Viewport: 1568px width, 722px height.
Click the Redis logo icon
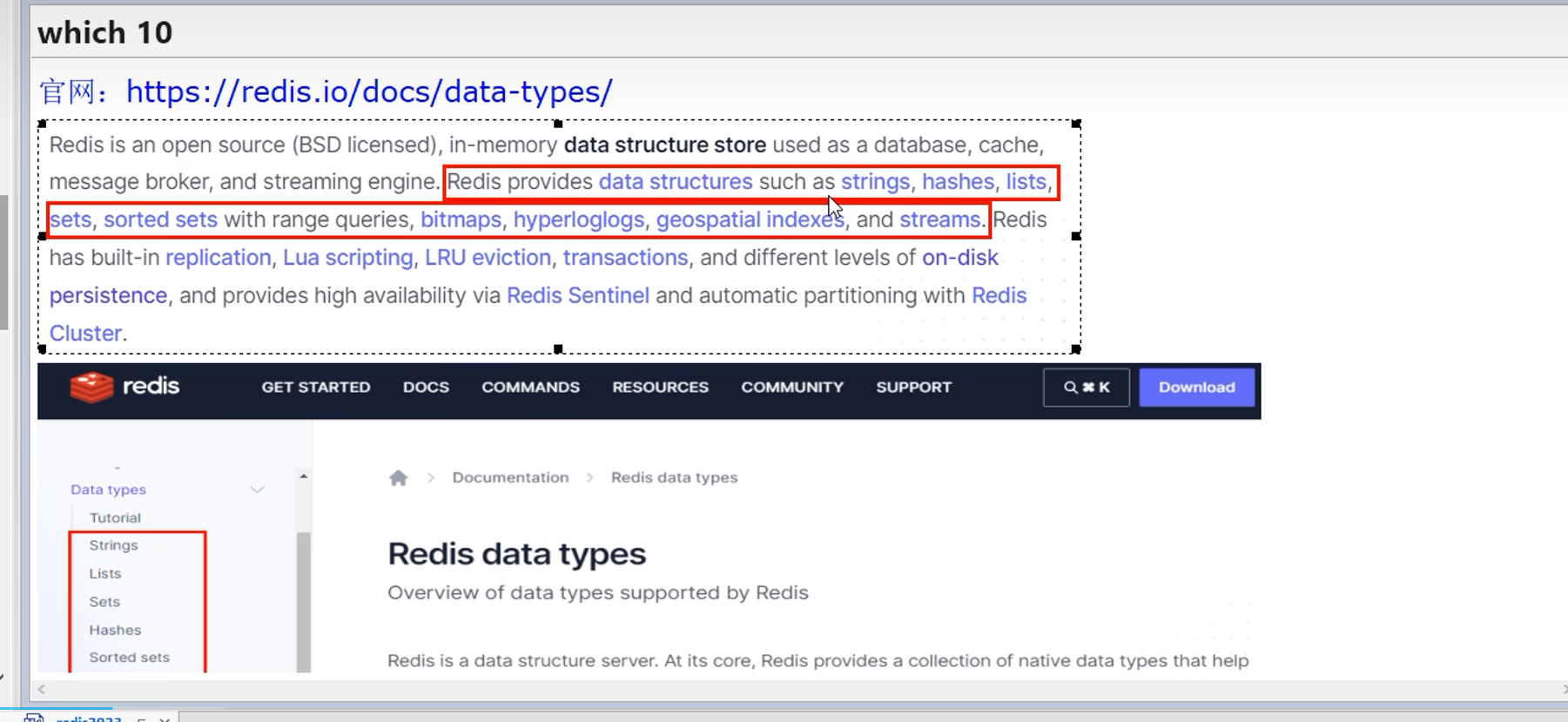pos(91,387)
